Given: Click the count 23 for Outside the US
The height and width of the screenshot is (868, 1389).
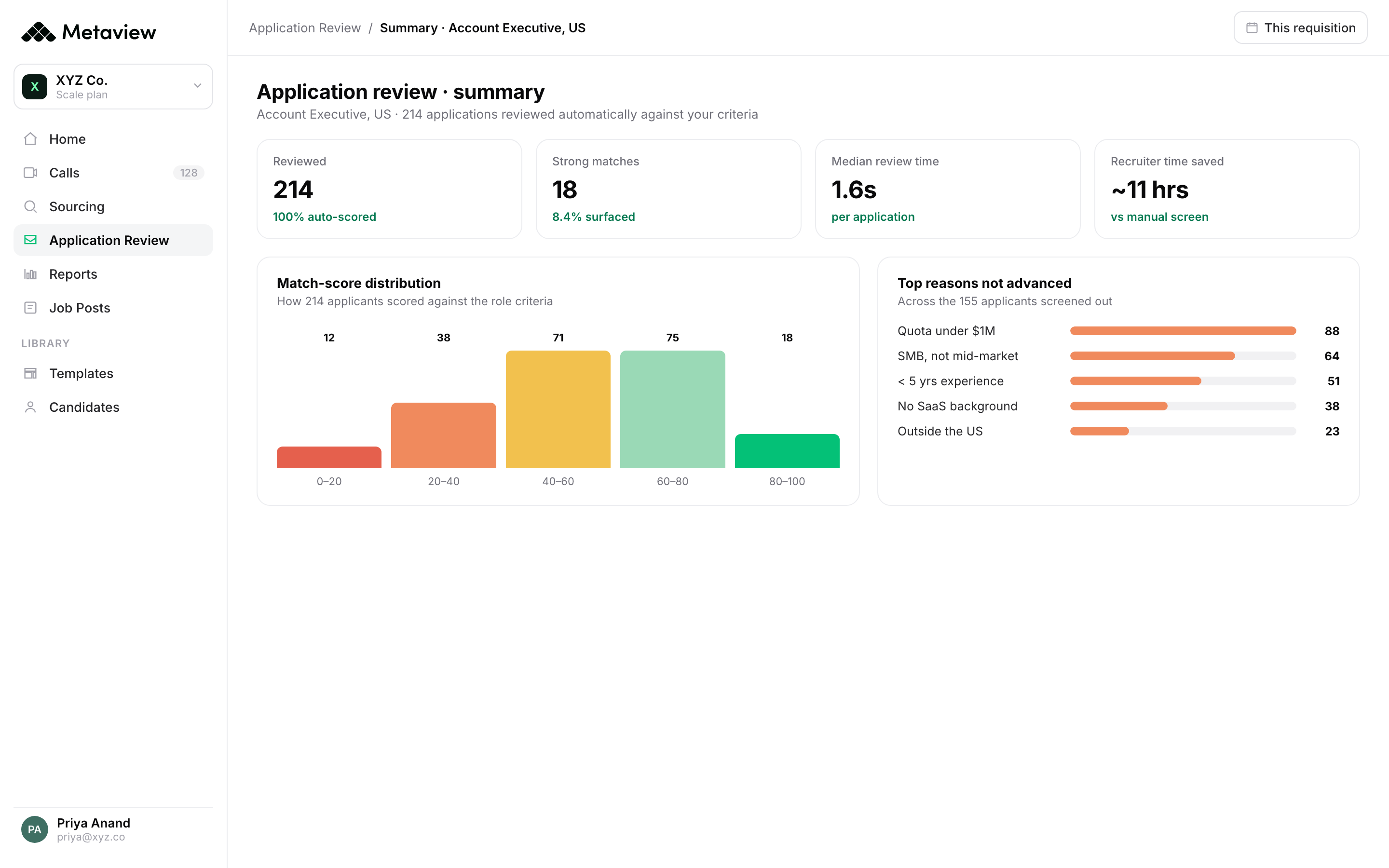Looking at the screenshot, I should 1332,431.
